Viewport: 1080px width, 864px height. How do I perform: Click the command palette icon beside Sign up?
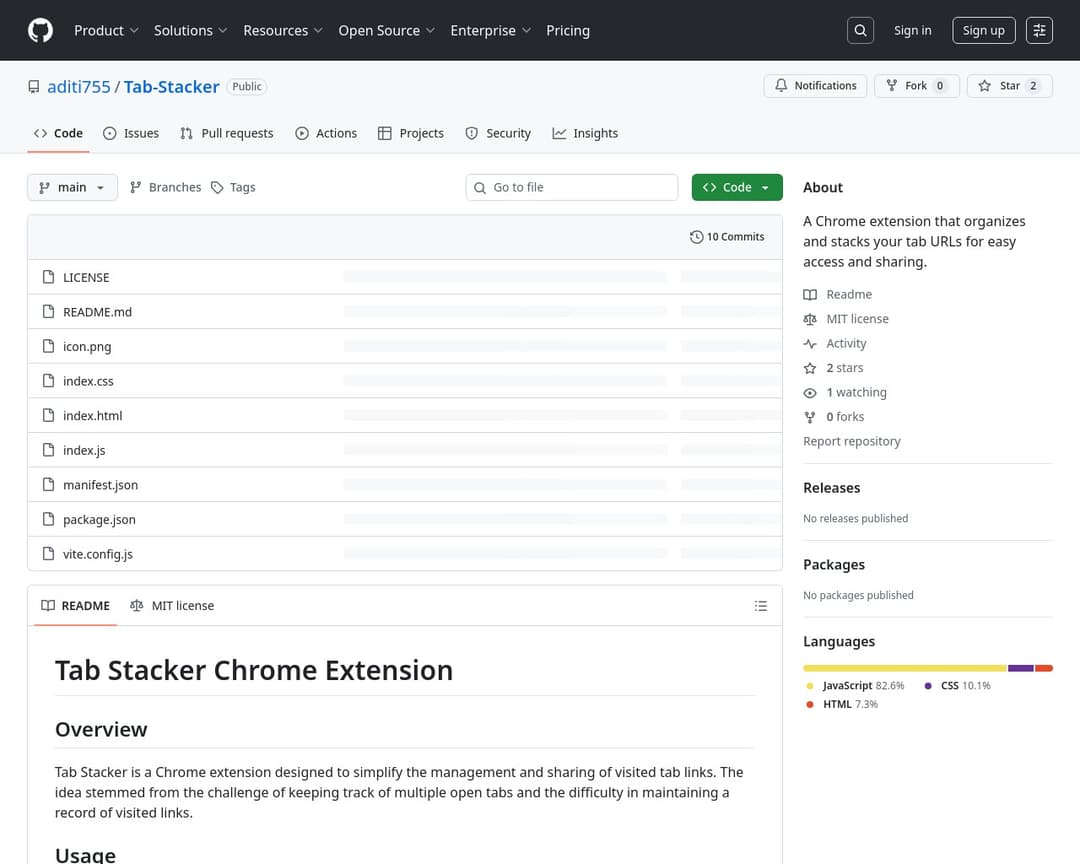click(1039, 30)
